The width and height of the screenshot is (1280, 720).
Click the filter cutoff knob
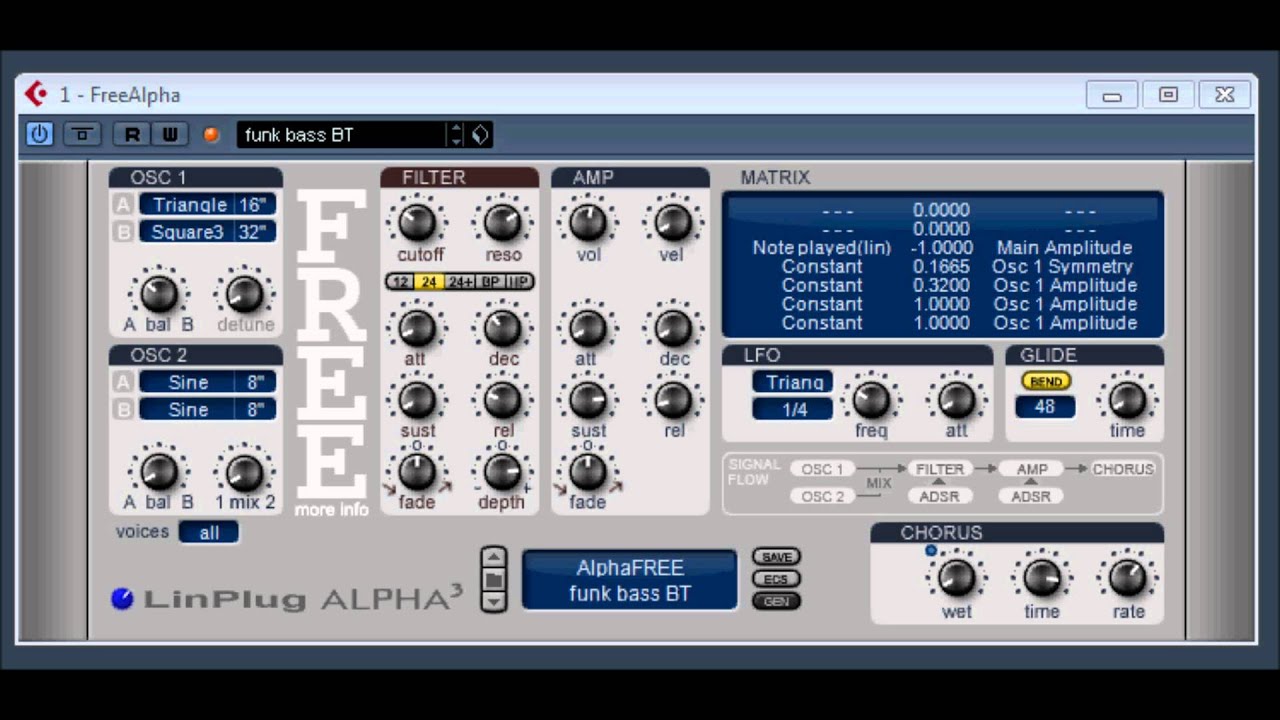(x=417, y=223)
